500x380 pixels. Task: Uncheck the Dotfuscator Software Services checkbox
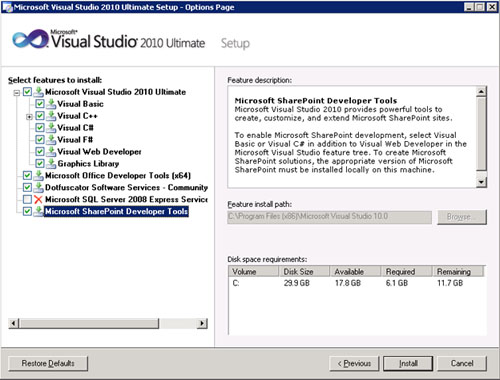tap(27, 187)
